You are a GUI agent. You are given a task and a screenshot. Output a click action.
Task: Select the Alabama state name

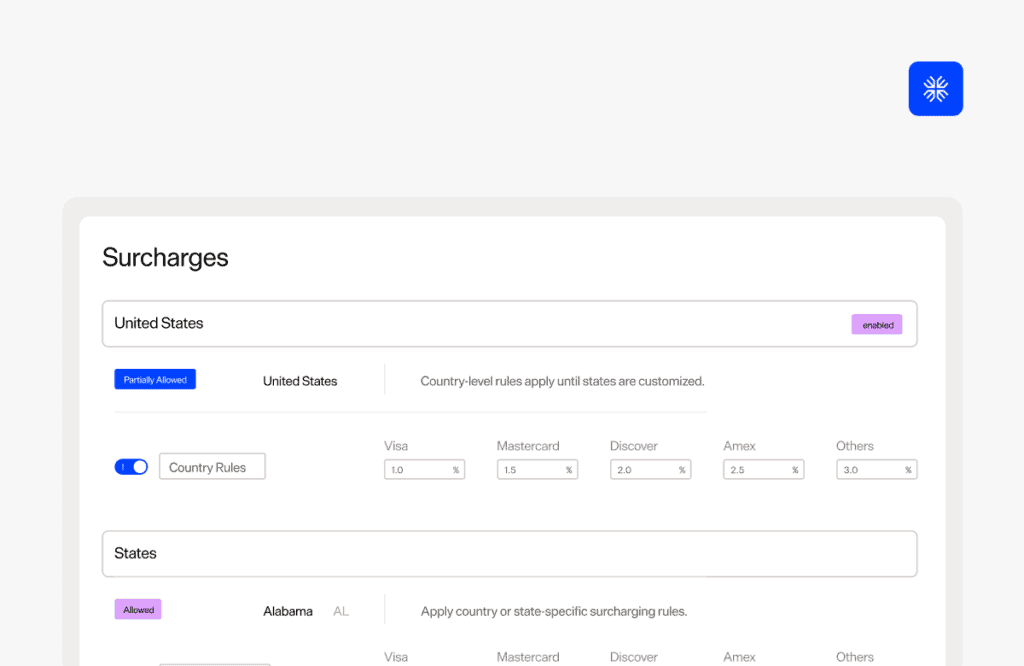click(288, 611)
